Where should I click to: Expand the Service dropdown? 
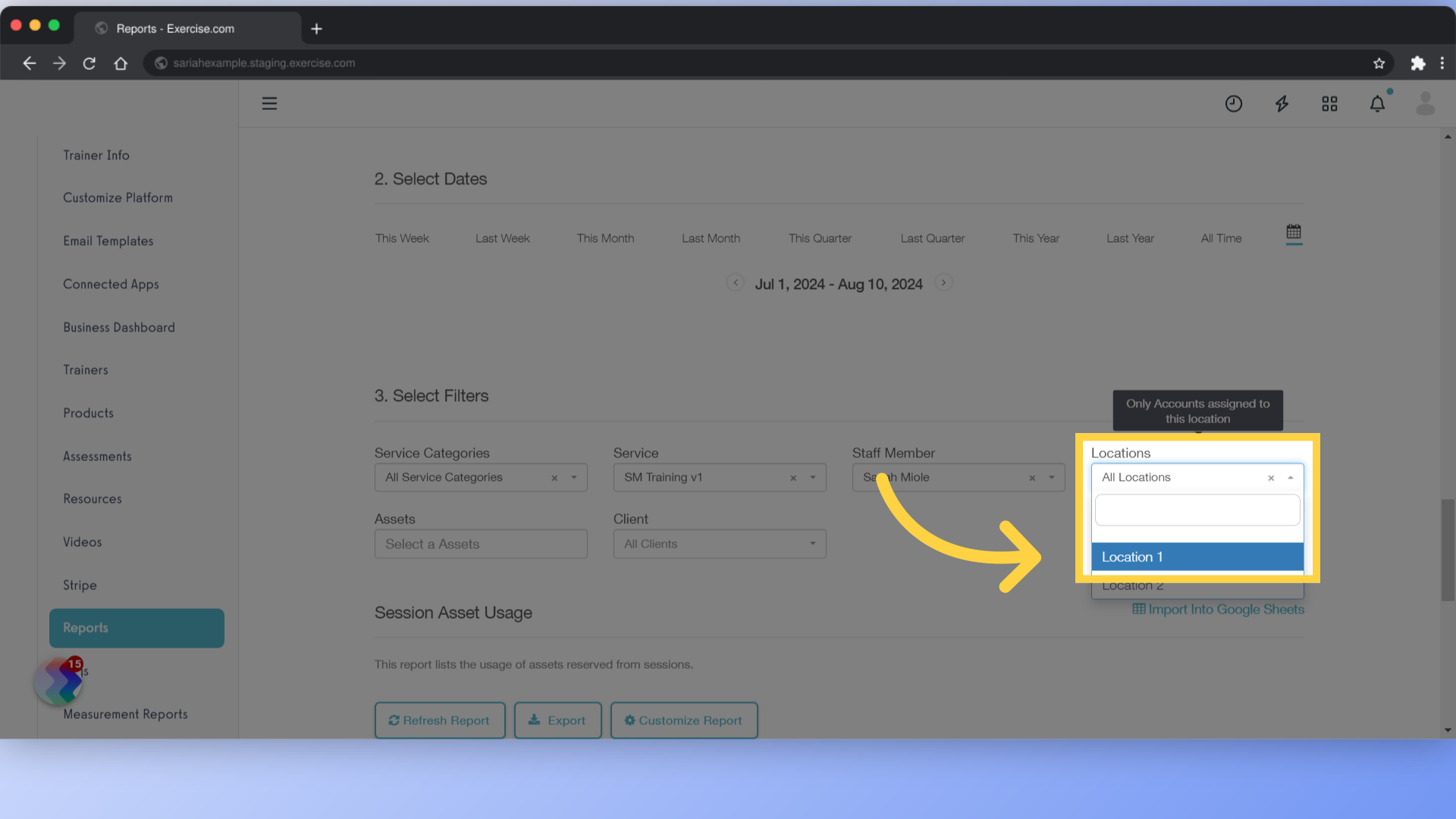click(813, 478)
